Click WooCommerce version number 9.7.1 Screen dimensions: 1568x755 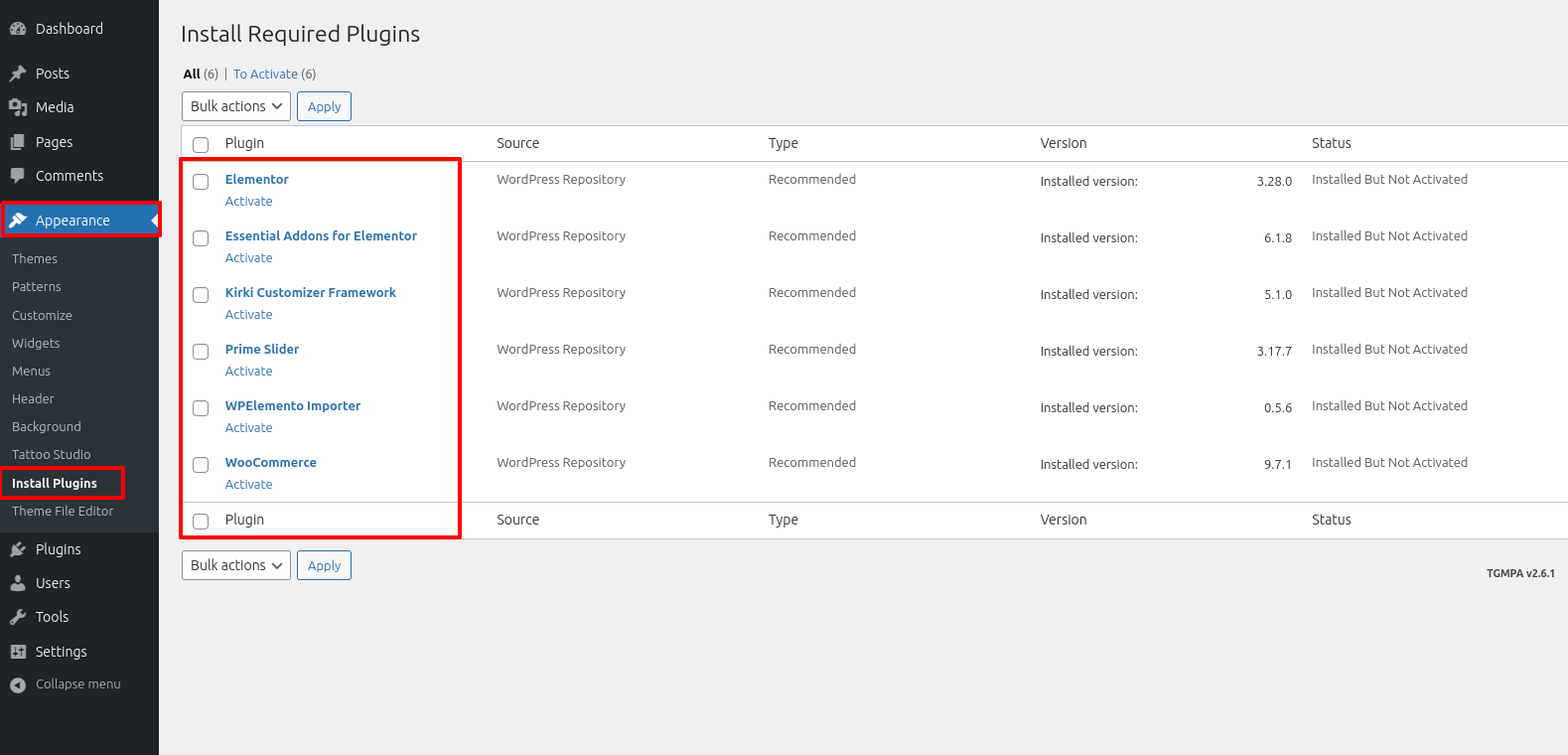point(1278,464)
